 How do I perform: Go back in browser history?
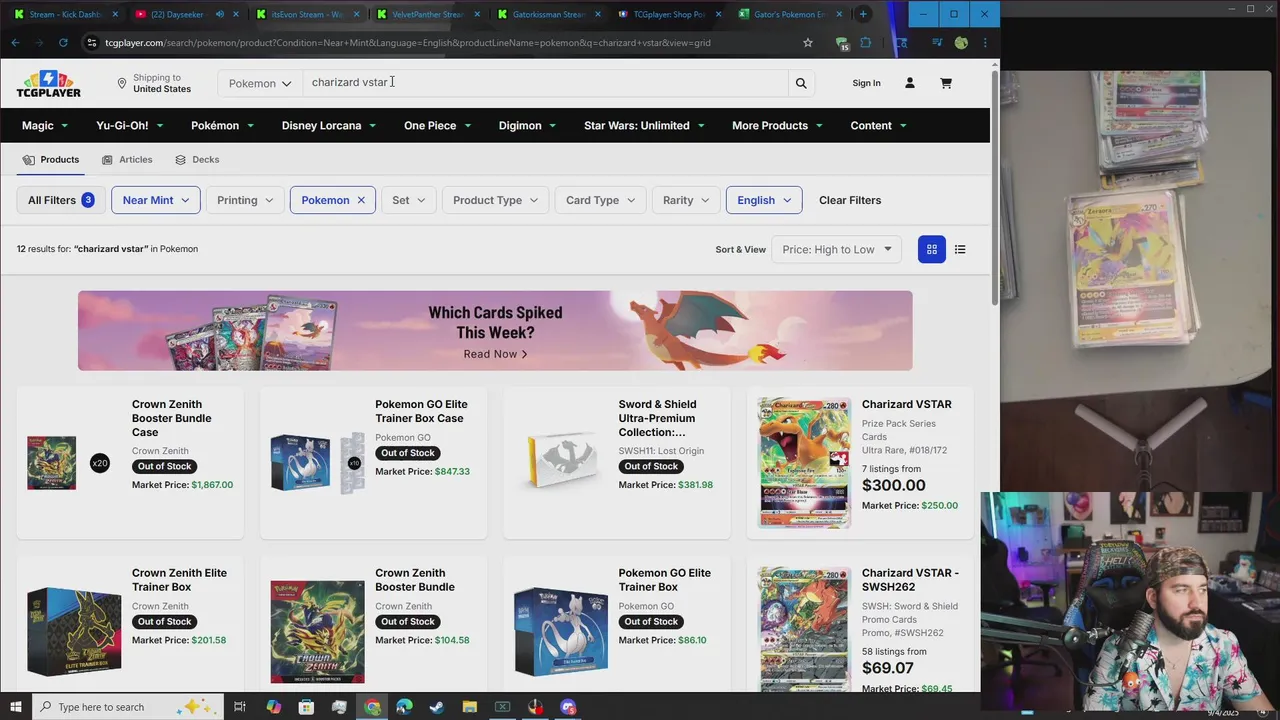15,43
